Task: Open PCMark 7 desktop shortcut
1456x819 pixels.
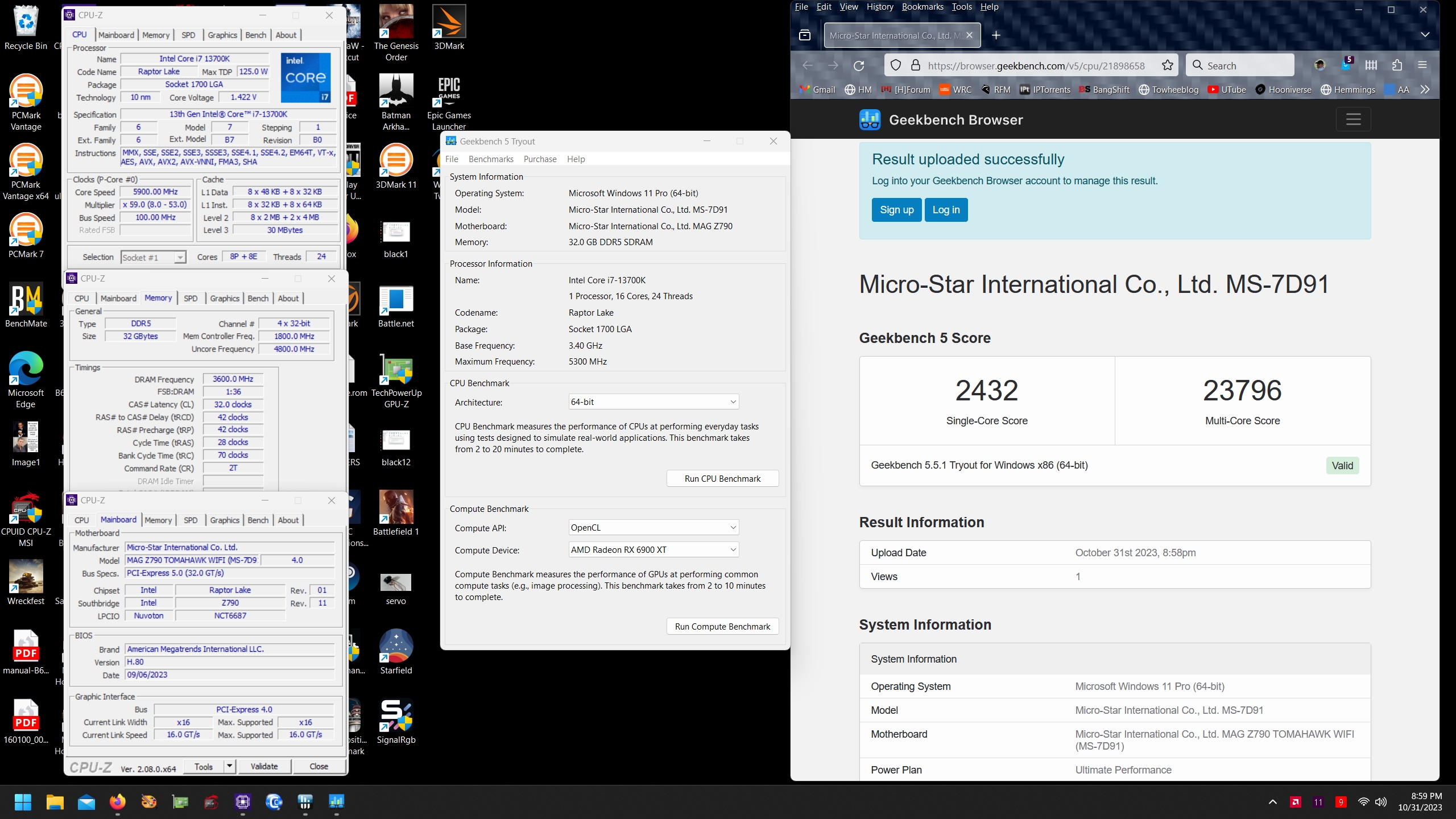Action: click(26, 235)
